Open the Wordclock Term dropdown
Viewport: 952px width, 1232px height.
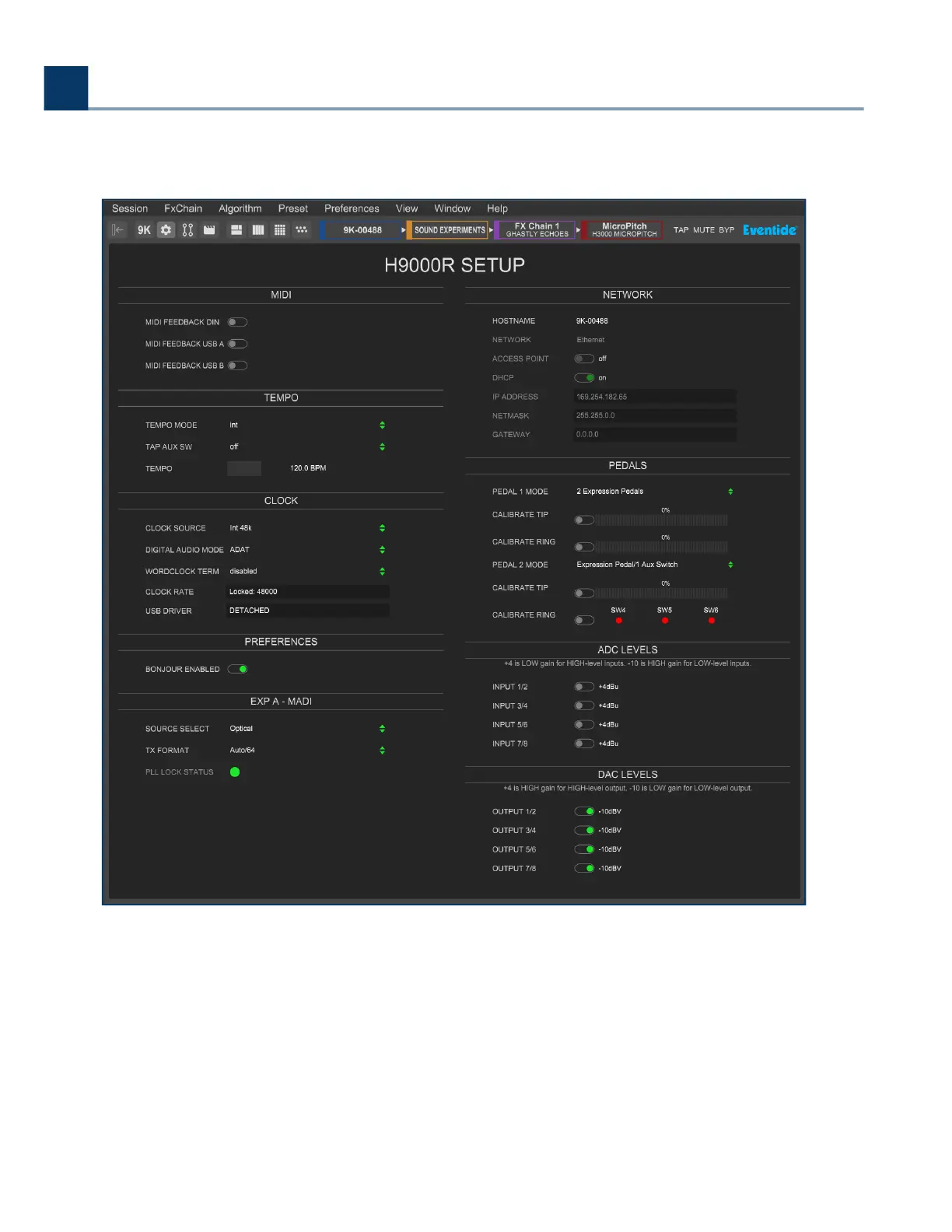click(382, 572)
